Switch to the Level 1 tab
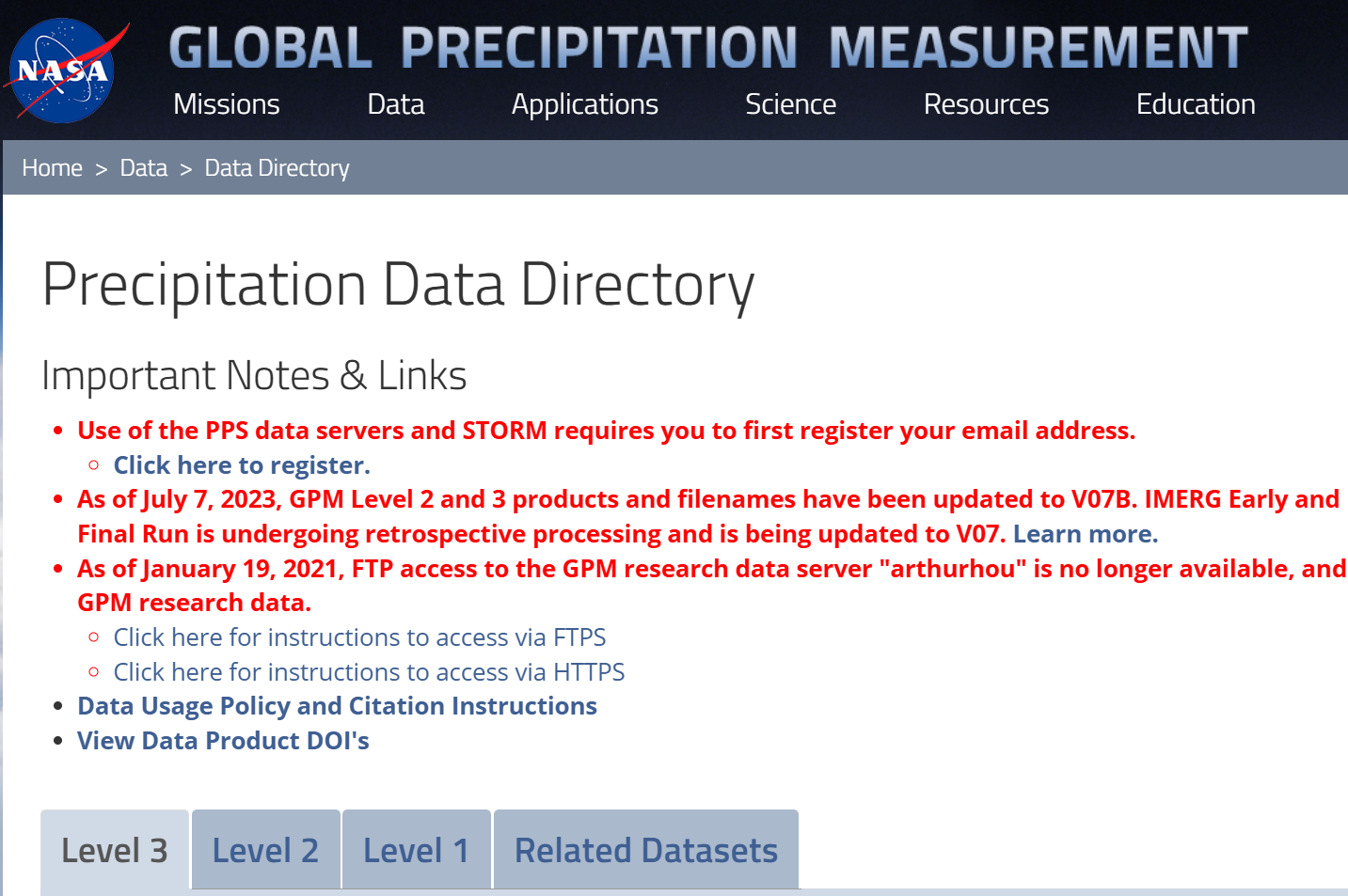This screenshot has height=896, width=1348. (x=417, y=851)
